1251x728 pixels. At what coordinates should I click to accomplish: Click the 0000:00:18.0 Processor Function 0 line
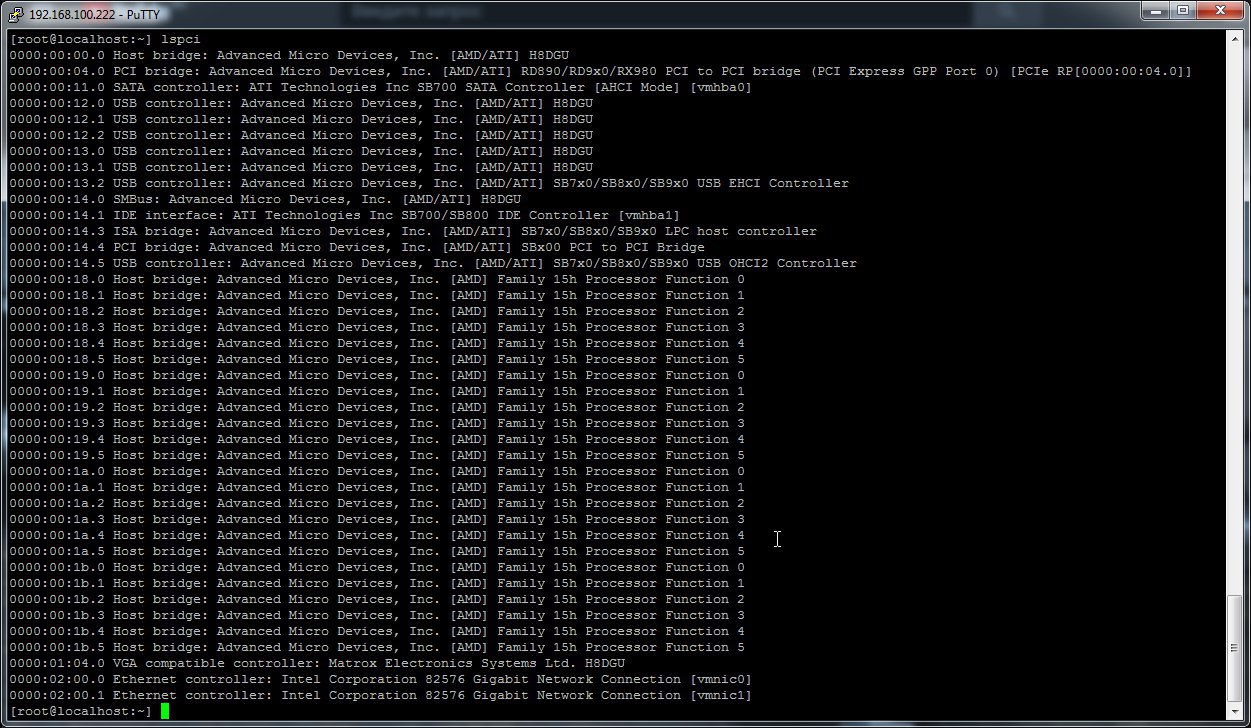coord(377,279)
